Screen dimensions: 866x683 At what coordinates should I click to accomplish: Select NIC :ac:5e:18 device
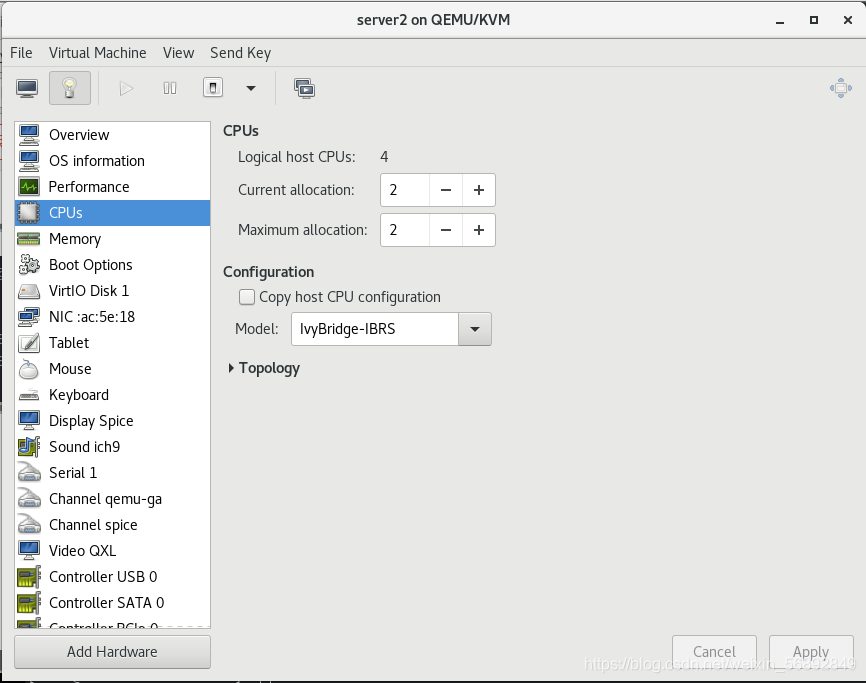(x=113, y=316)
